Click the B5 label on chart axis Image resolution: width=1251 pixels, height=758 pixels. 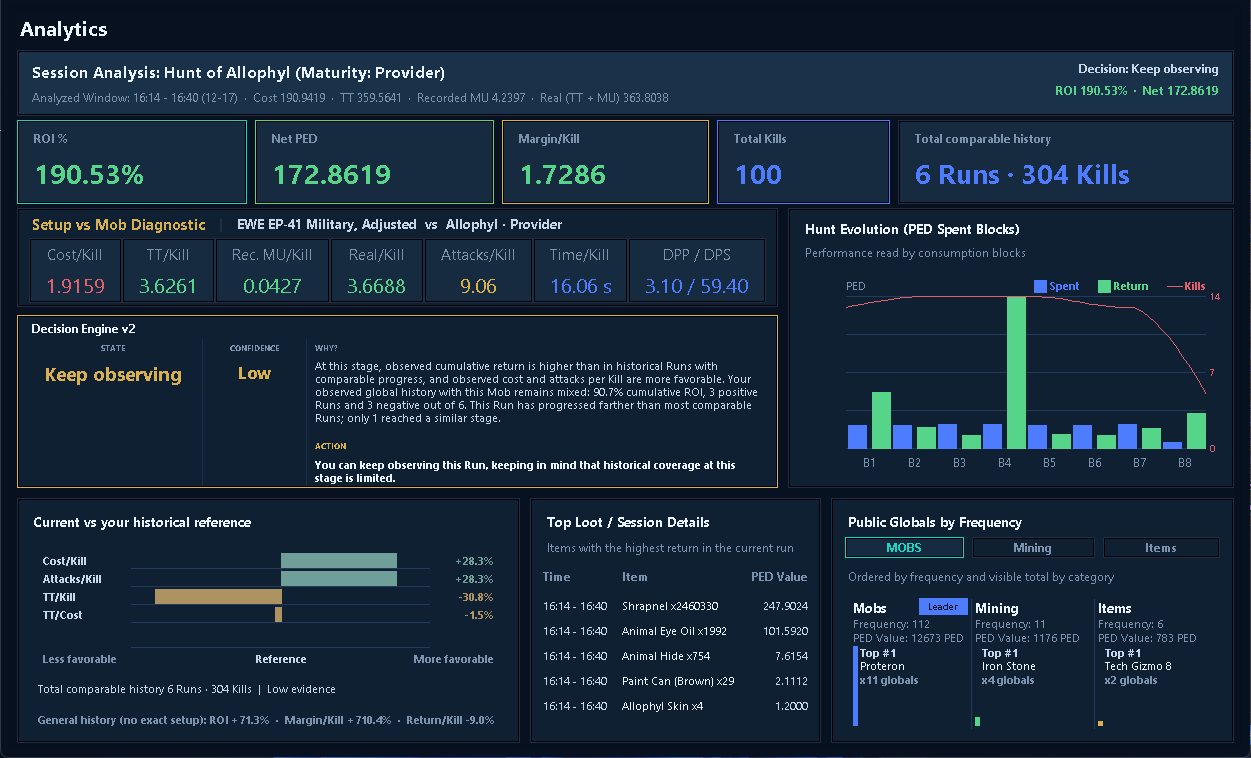[x=1050, y=463]
